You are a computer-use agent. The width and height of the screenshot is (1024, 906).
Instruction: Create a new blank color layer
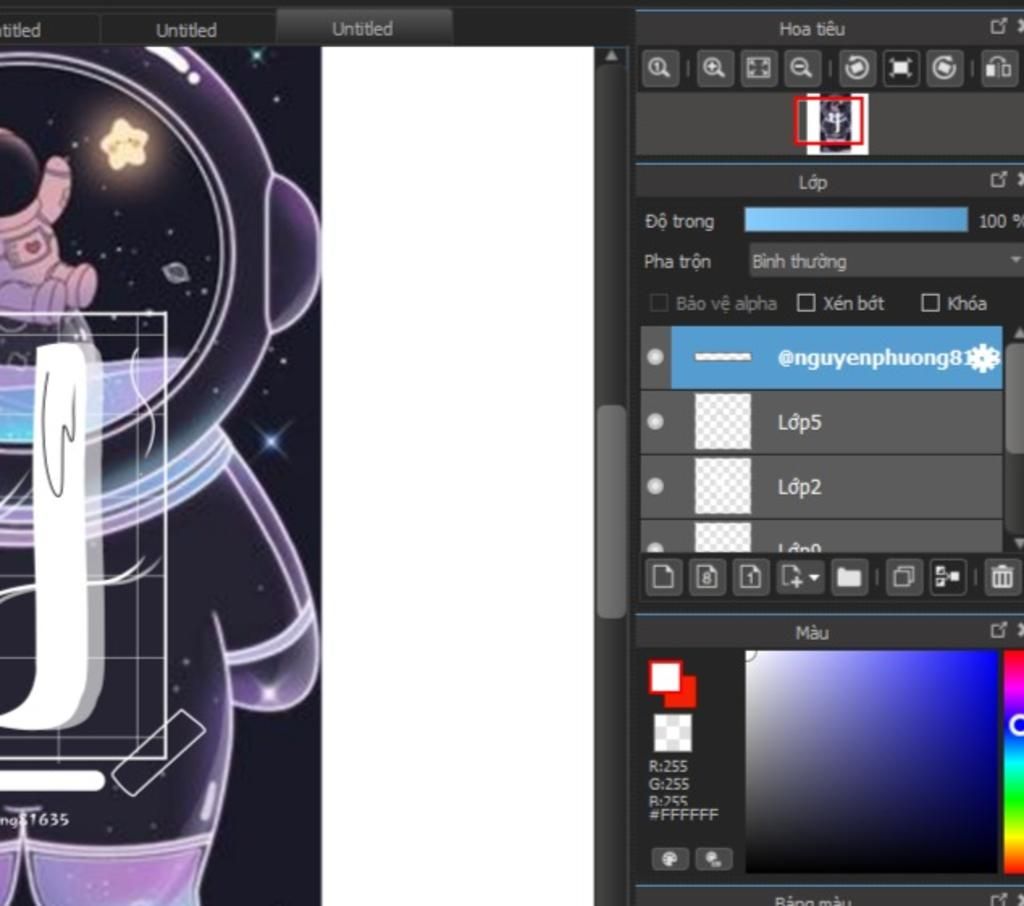pos(663,577)
